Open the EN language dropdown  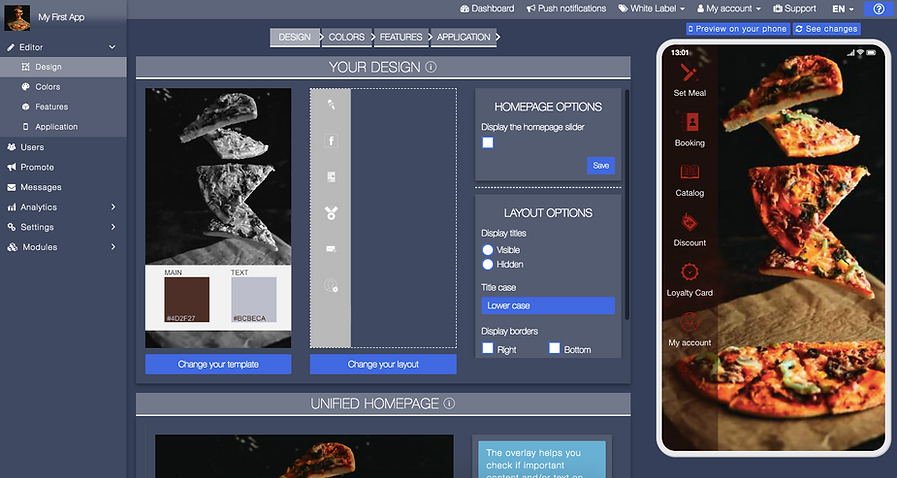pos(843,9)
